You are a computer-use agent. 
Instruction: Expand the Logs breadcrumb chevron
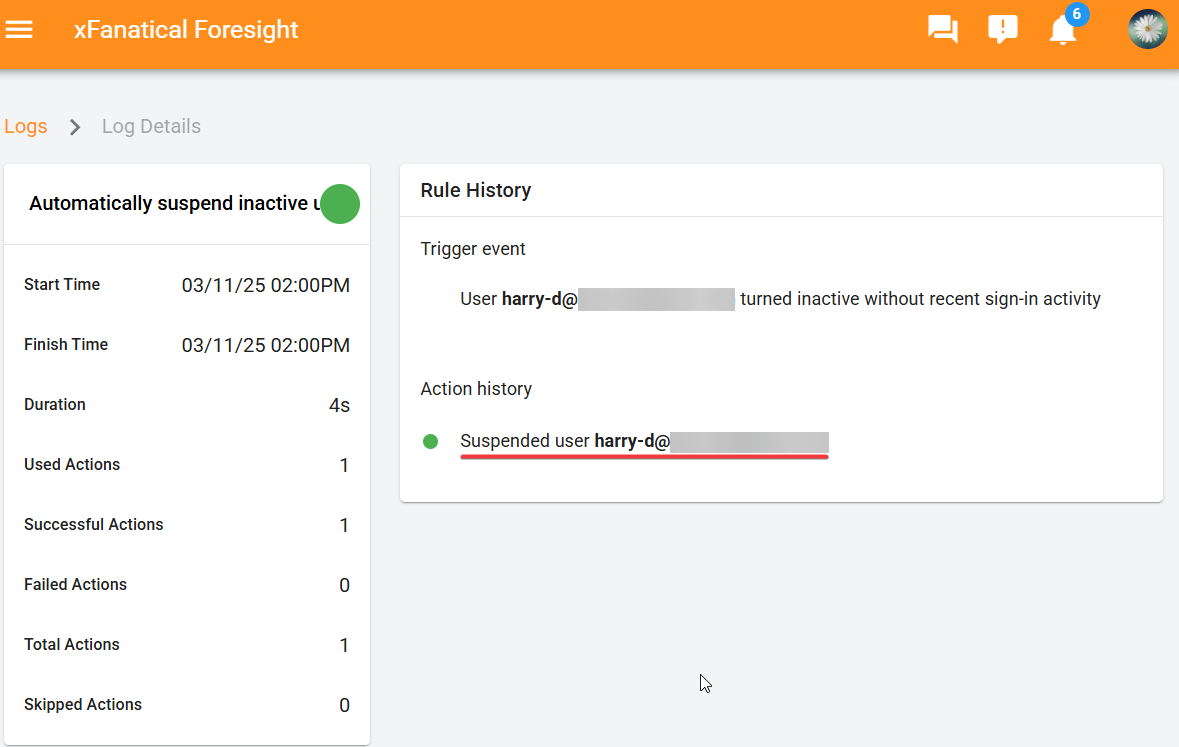[74, 127]
